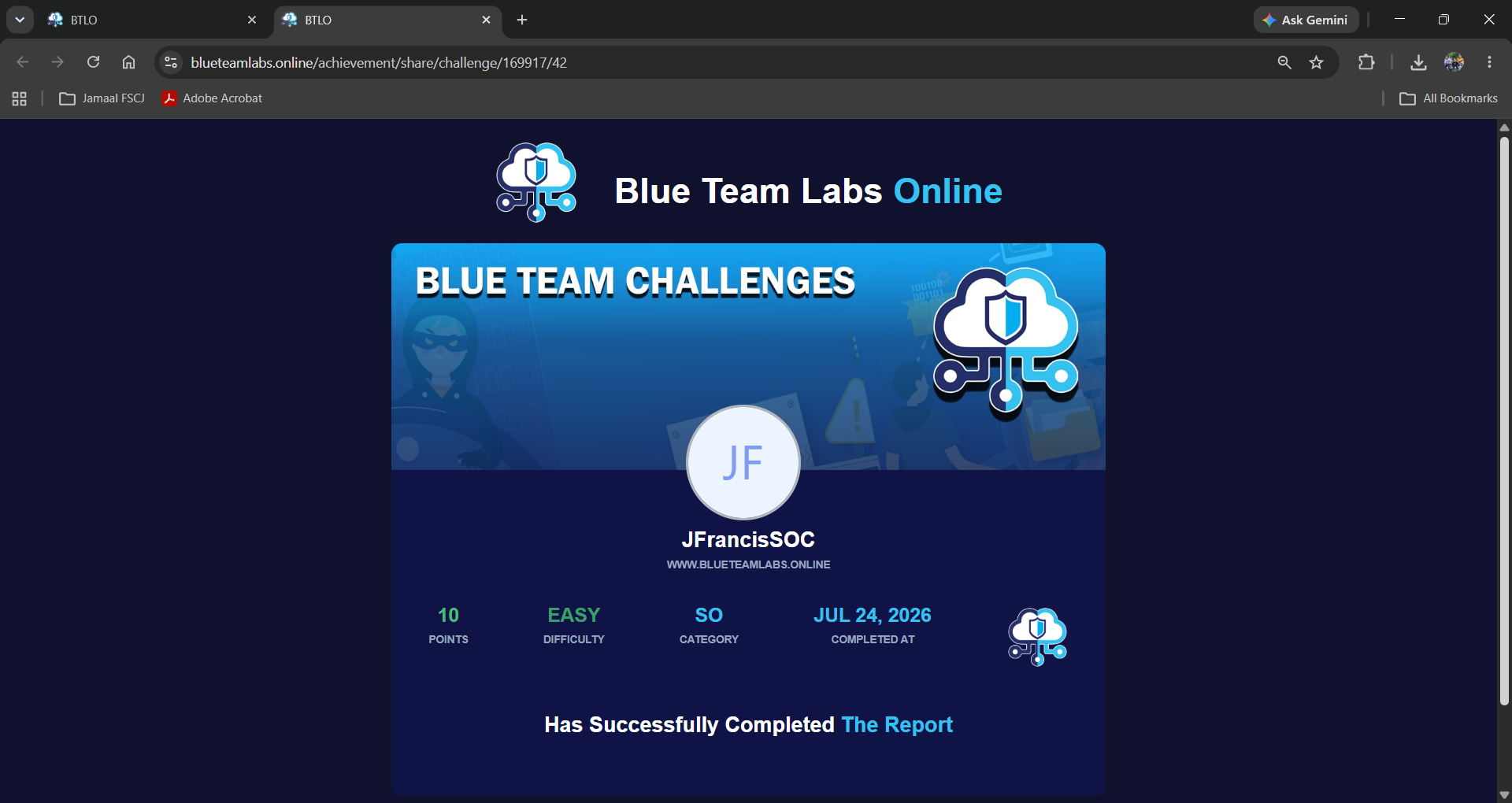Click the DIFFICULTY label
This screenshot has height=803, width=1512.
click(574, 639)
